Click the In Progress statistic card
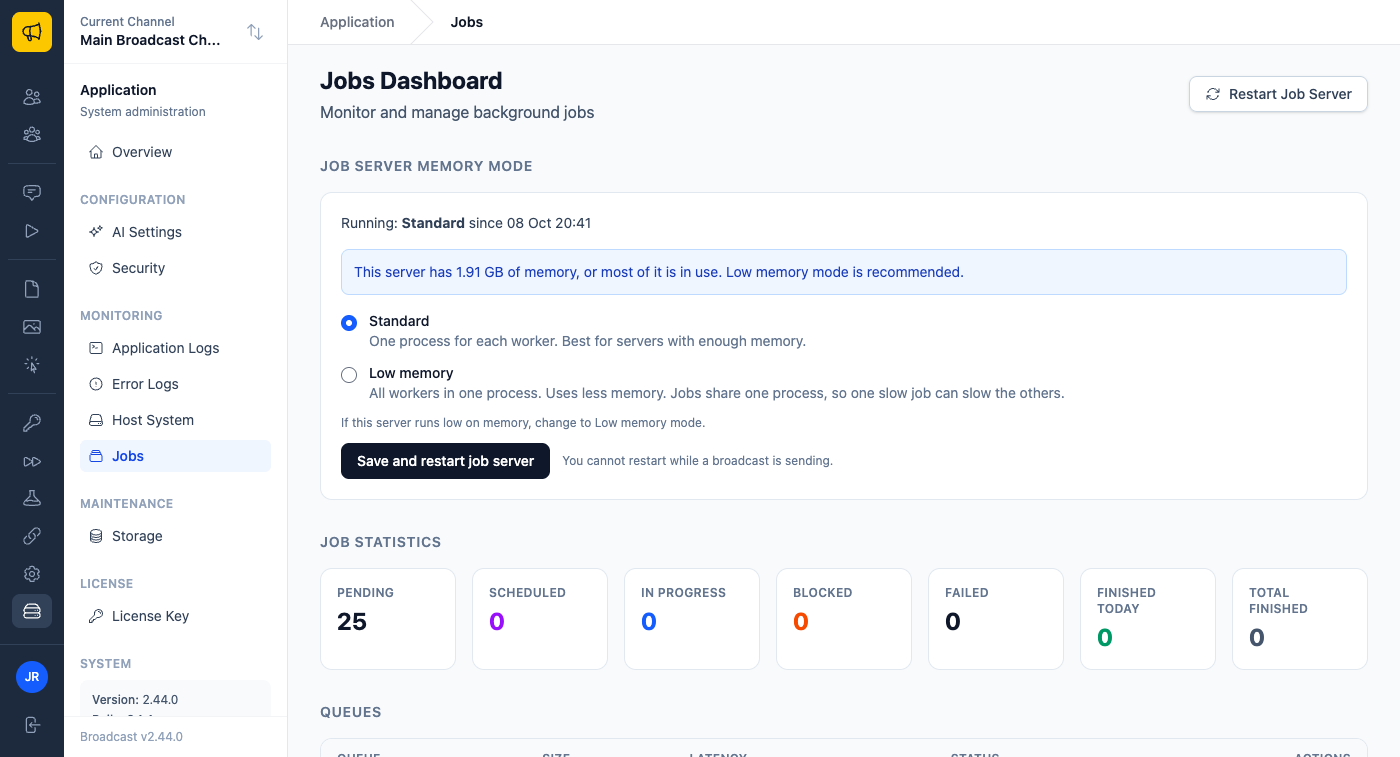The image size is (1400, 757). pyautogui.click(x=692, y=619)
